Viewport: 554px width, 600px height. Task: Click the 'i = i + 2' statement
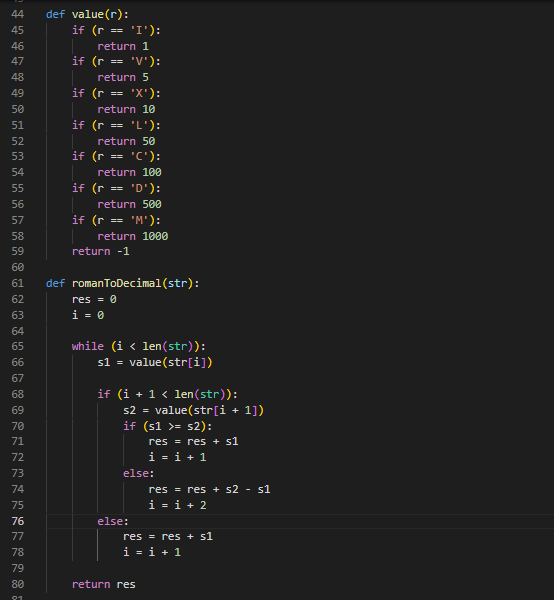[178, 505]
